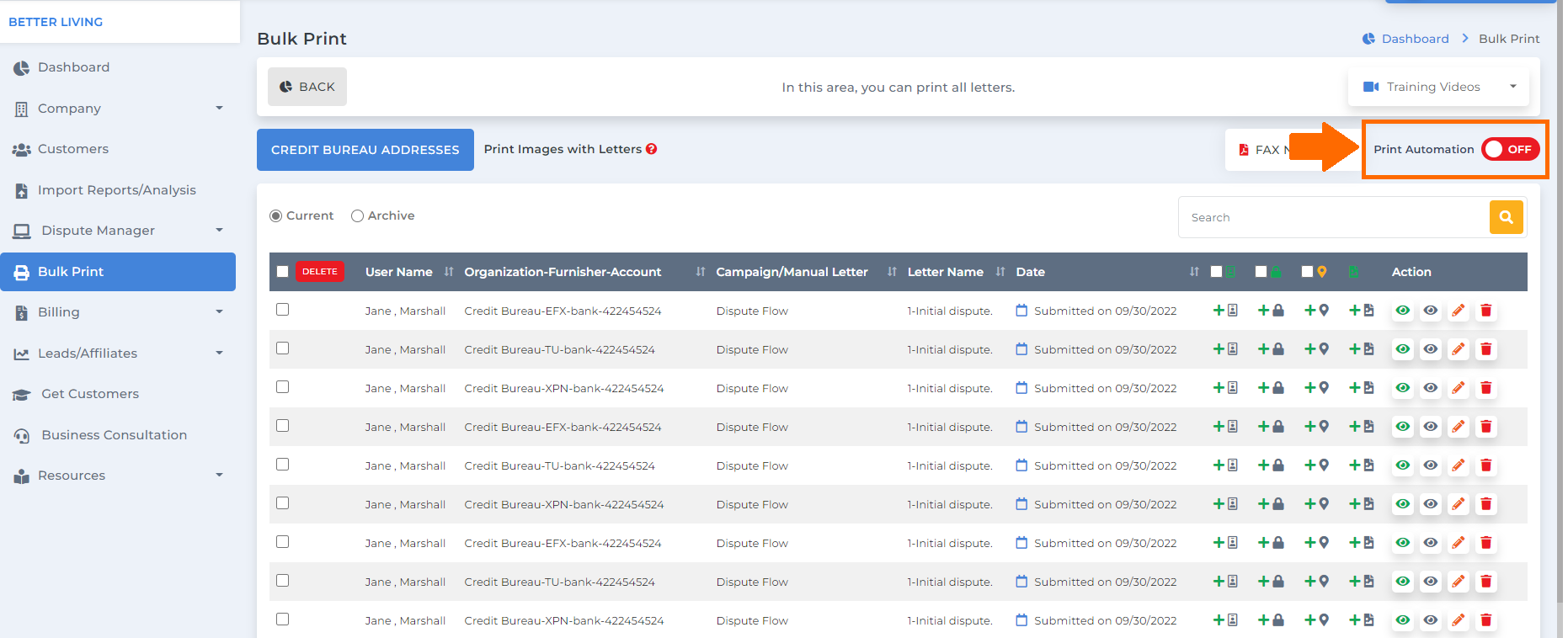This screenshot has height=638, width=1568.
Task: Expand Leads/Affiliates submenu
Action: (x=118, y=354)
